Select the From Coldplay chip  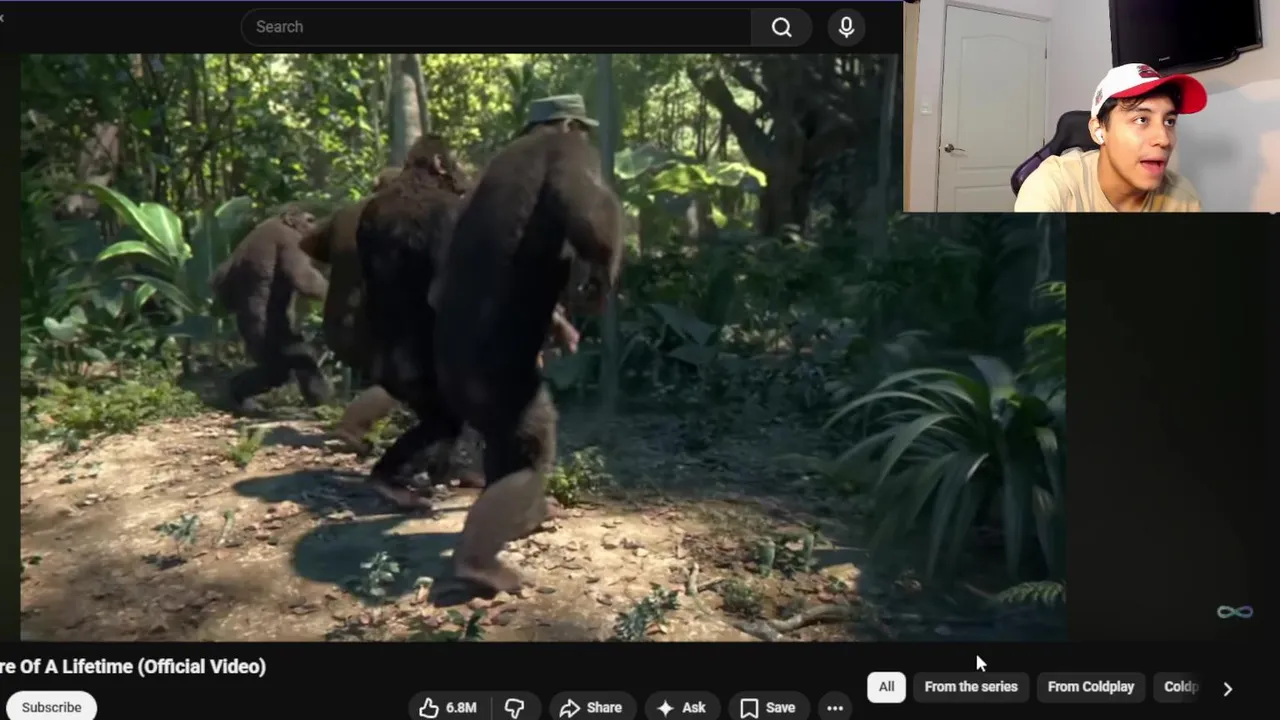pos(1091,687)
